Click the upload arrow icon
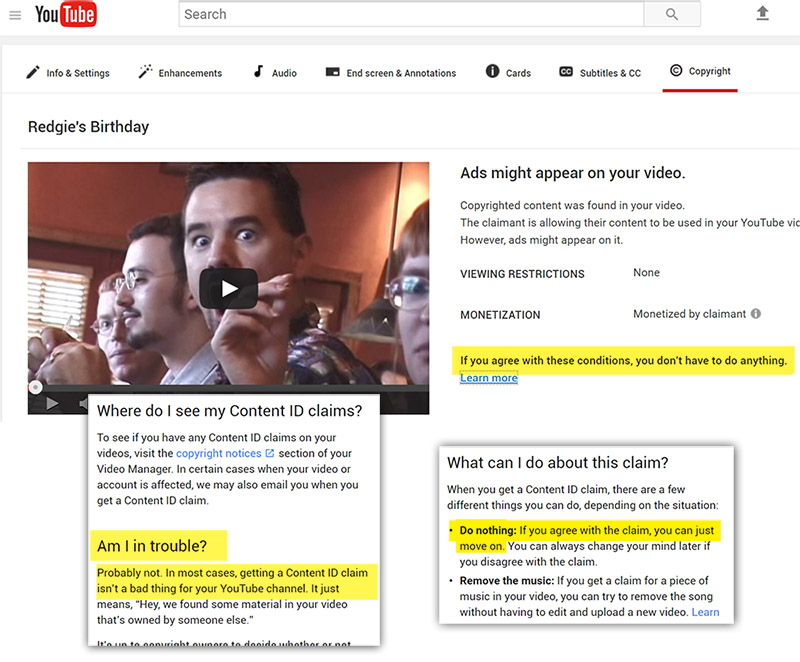Viewport: 800px width, 662px height. coord(762,13)
